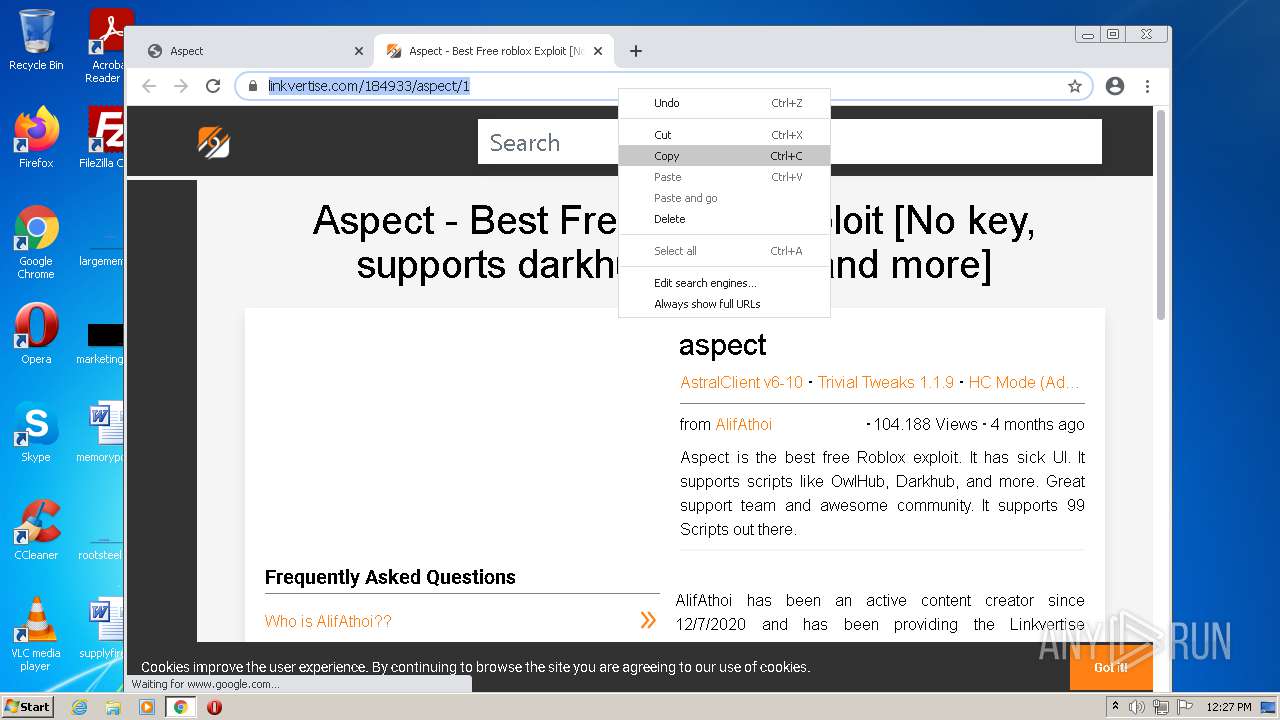Open FileZilla desktop shortcut
Screen dimensions: 1280x720
pos(105,137)
